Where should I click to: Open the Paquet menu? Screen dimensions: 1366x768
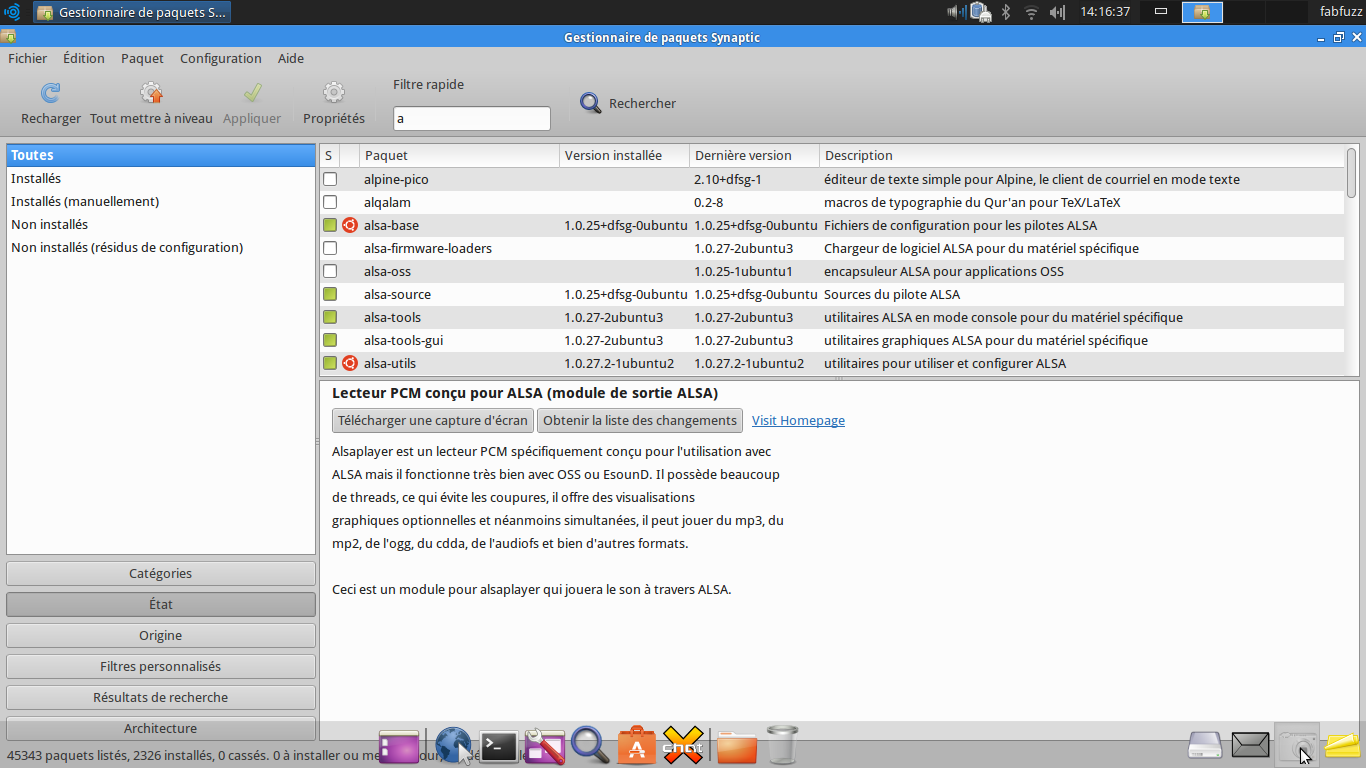pos(142,58)
